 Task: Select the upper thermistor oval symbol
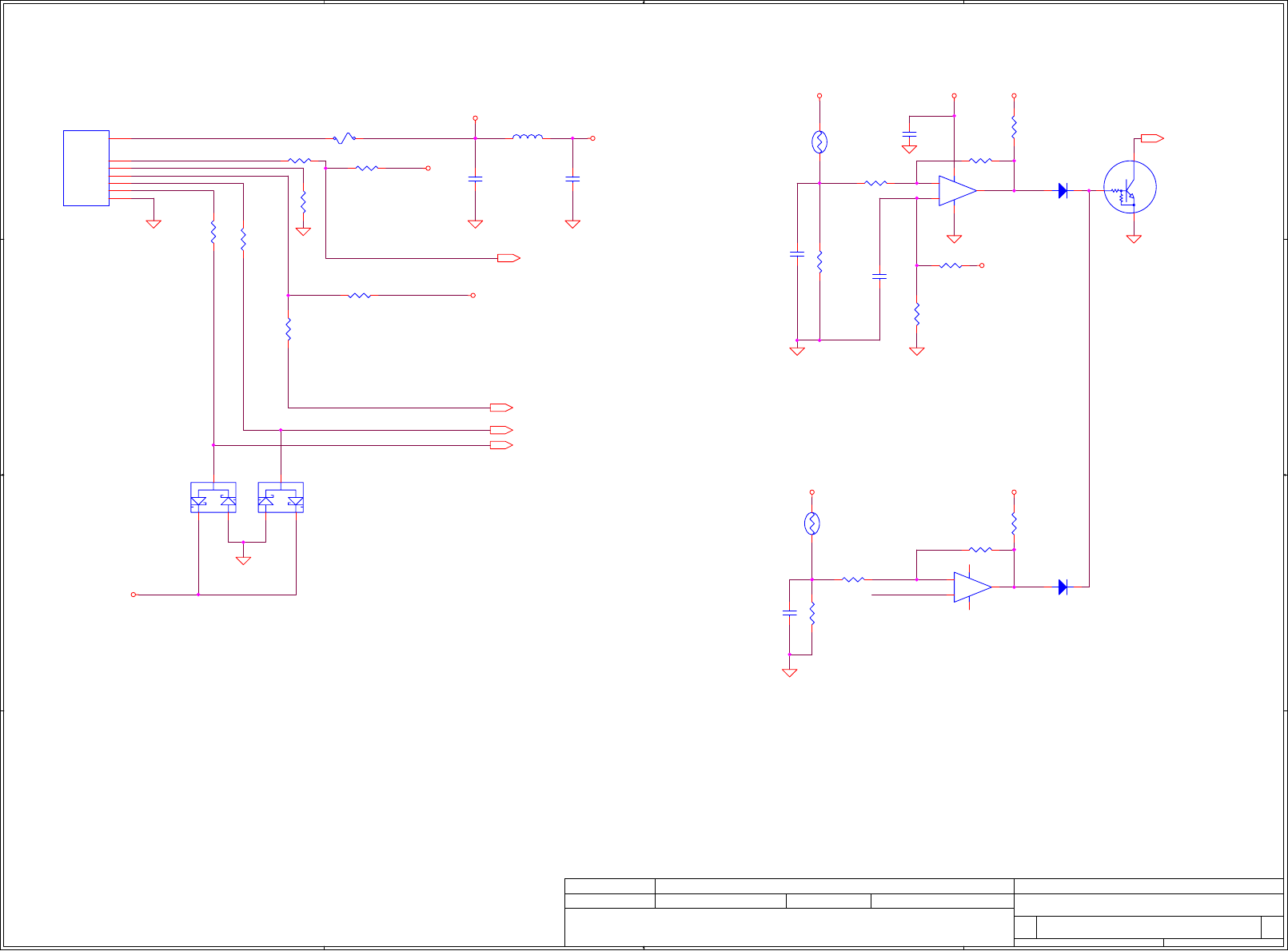819,142
